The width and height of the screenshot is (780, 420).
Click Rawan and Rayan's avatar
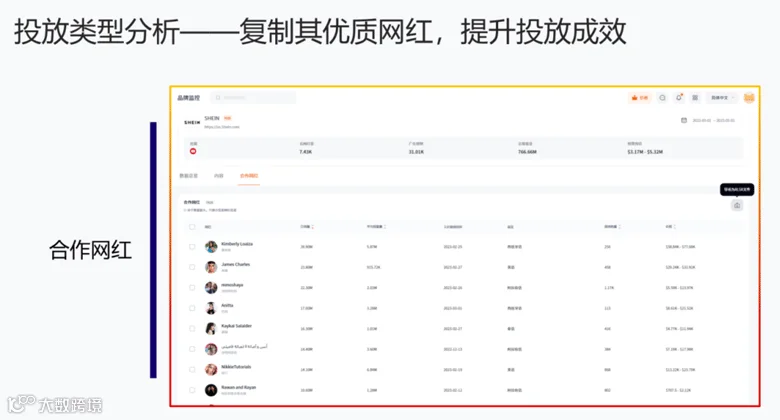click(211, 390)
